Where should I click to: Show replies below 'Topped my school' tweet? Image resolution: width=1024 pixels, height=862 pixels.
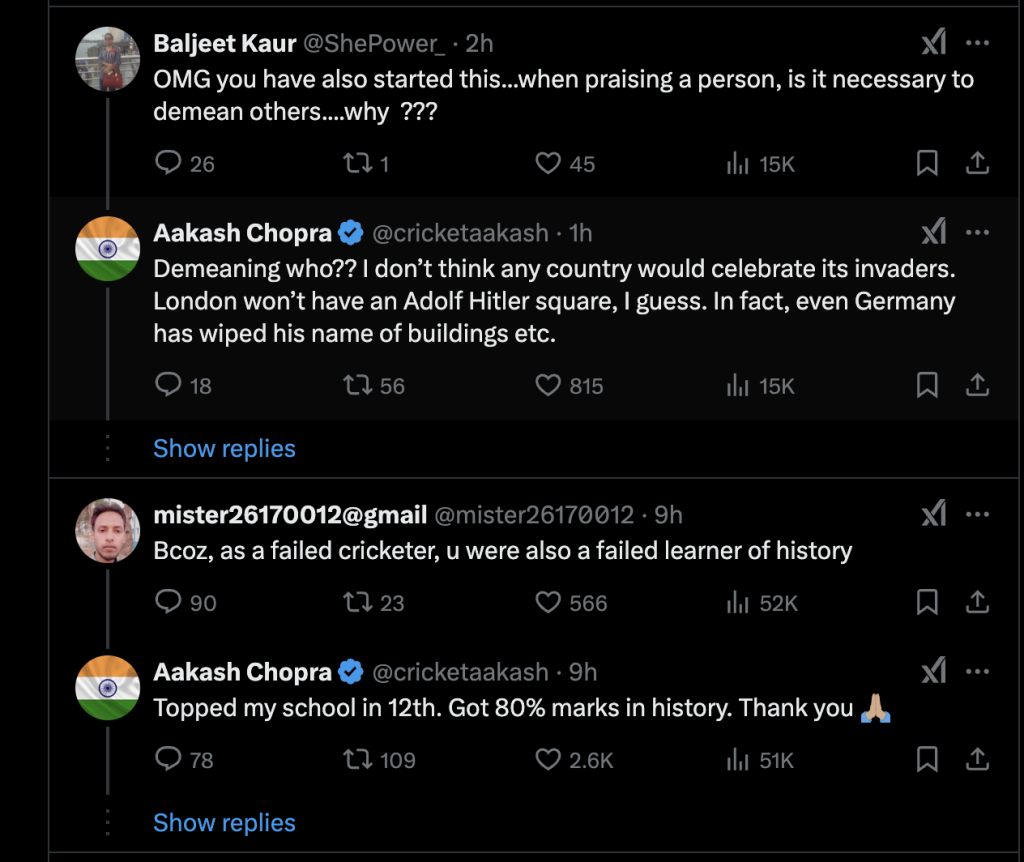[x=224, y=823]
